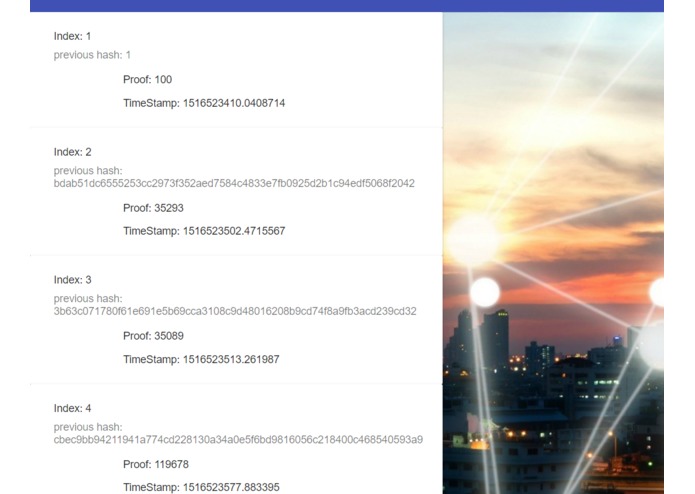The width and height of the screenshot is (695, 494).
Task: Select the "Index: 2" block heading
Action: point(72,152)
